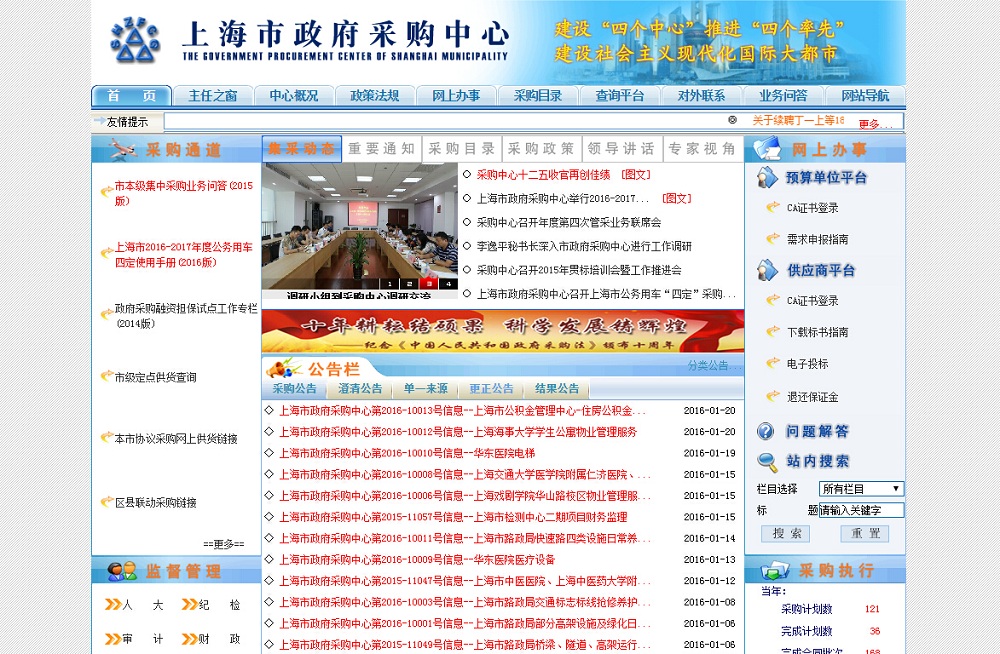Open 上海市2016-2017年度公务用车 handbook link
1000x654 pixels.
(x=184, y=255)
